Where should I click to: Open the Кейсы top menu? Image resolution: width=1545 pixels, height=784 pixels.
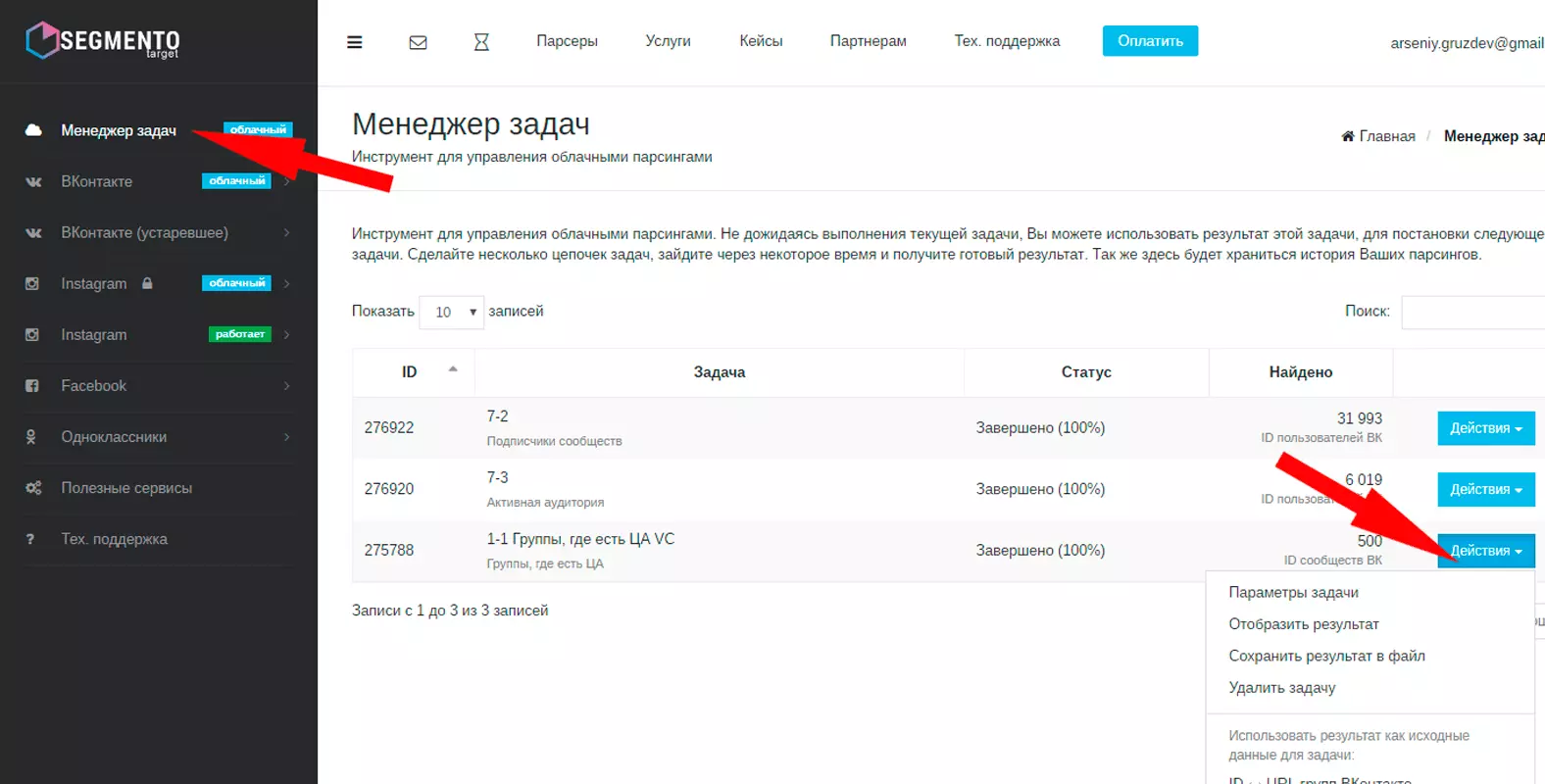pos(761,41)
